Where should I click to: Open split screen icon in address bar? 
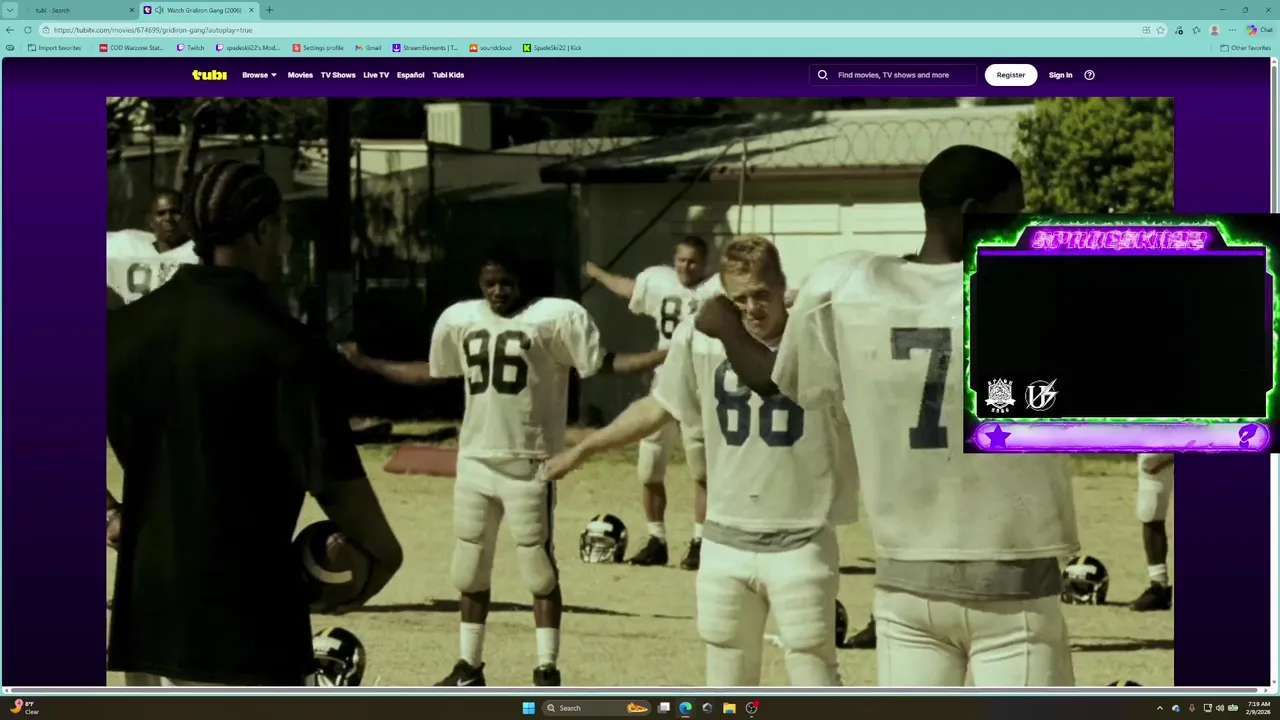coord(1146,30)
